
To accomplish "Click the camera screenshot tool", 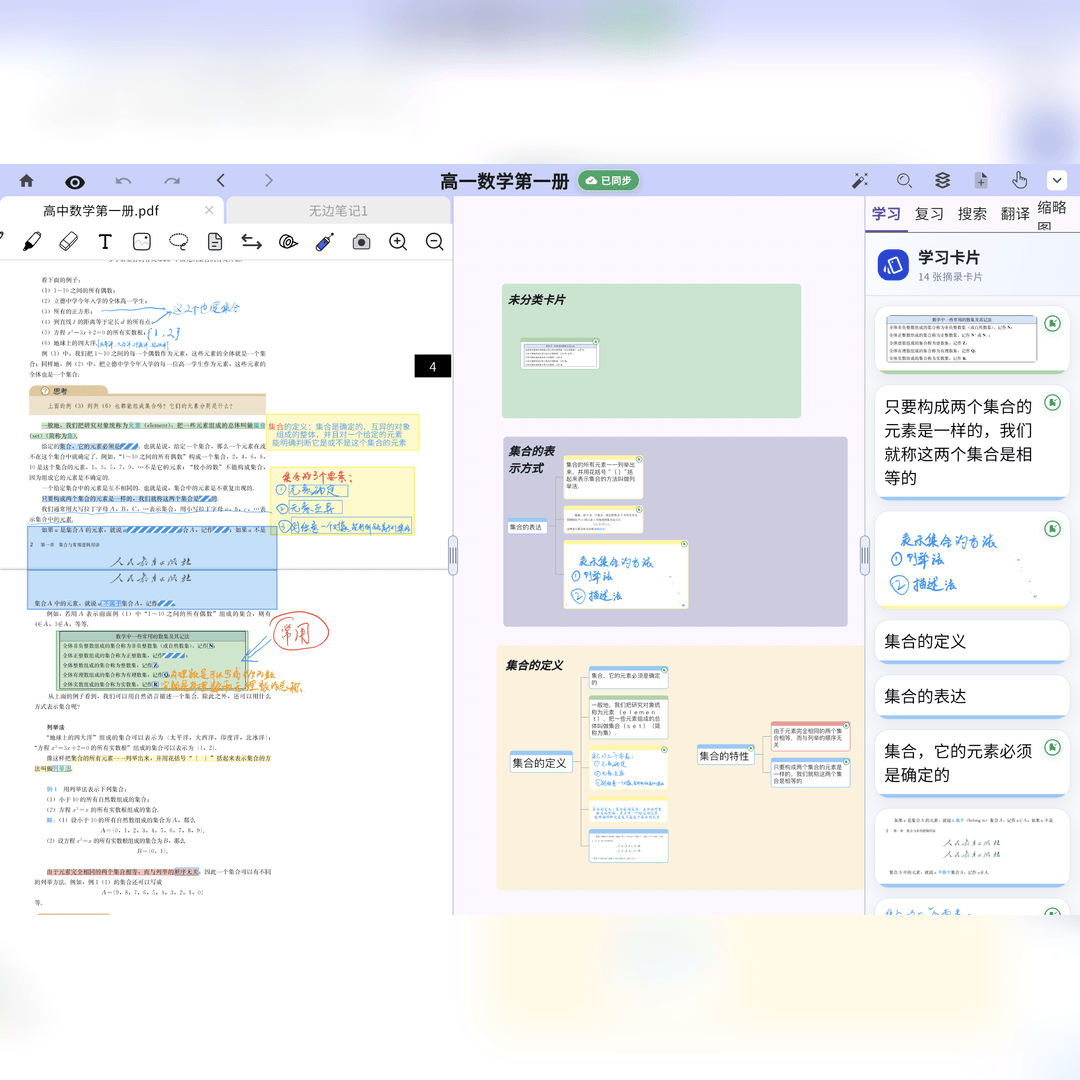I will tap(361, 242).
